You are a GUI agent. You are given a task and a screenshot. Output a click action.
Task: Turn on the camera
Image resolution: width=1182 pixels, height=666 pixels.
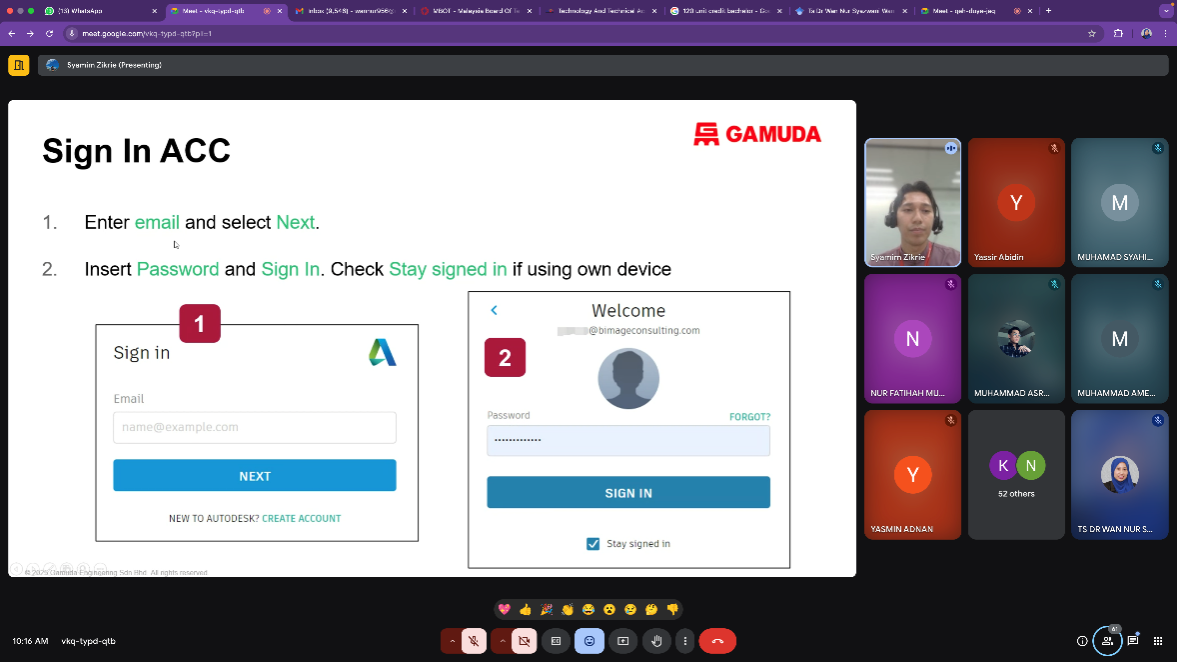point(525,641)
